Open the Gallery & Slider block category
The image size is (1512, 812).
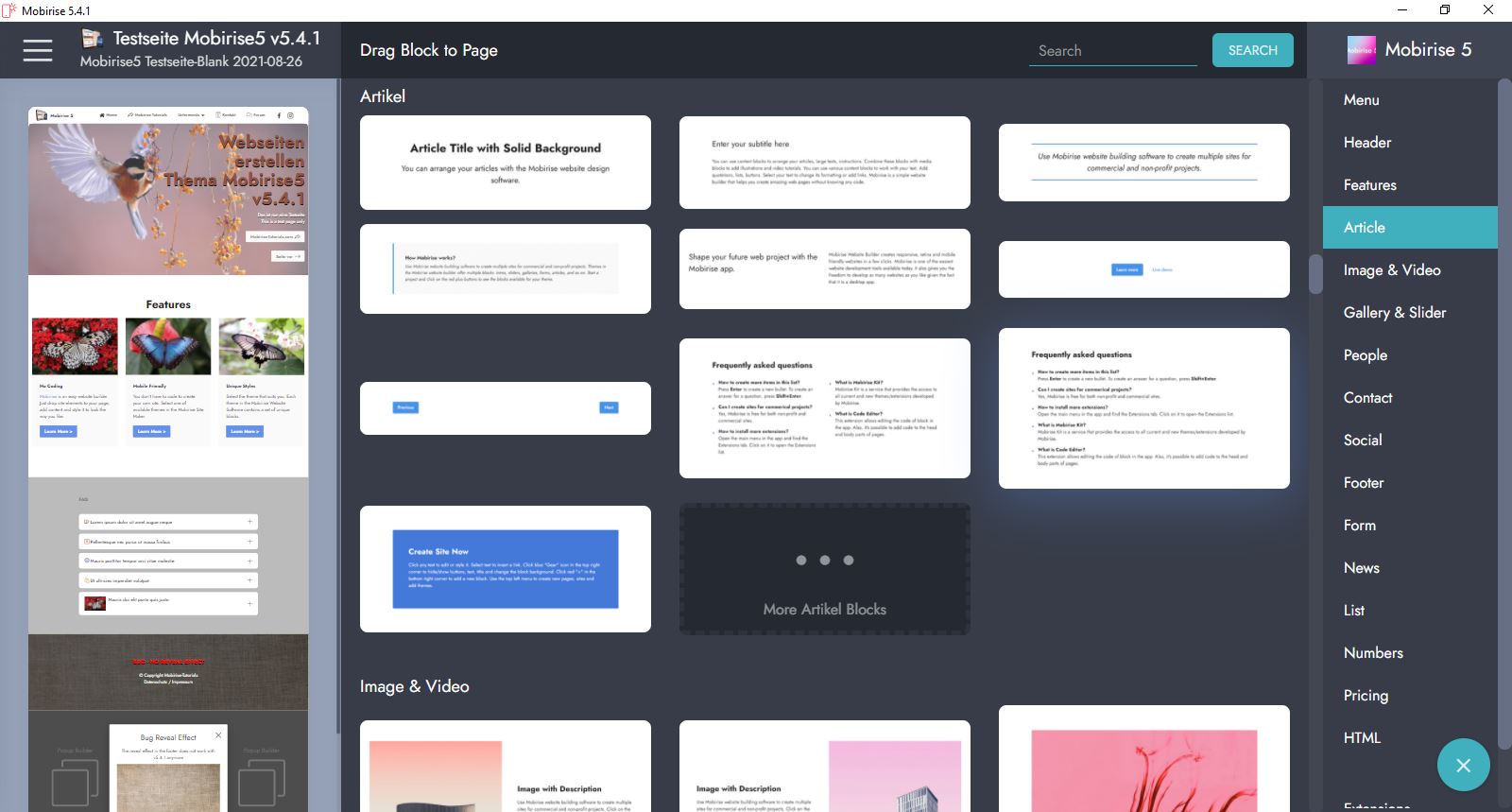point(1410,312)
